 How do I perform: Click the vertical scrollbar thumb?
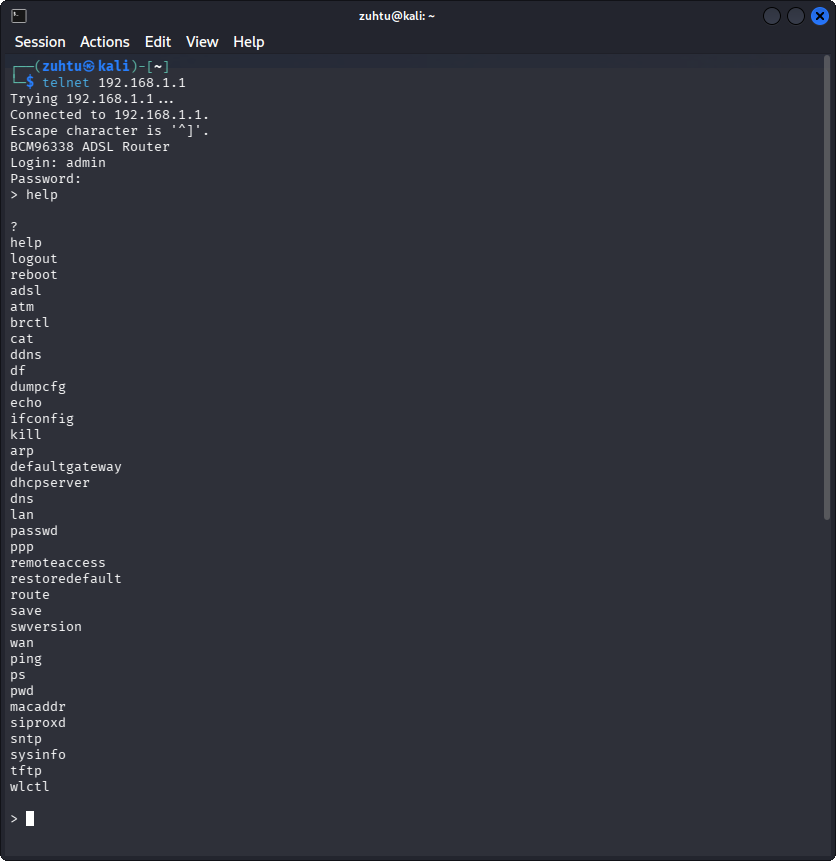tap(827, 290)
